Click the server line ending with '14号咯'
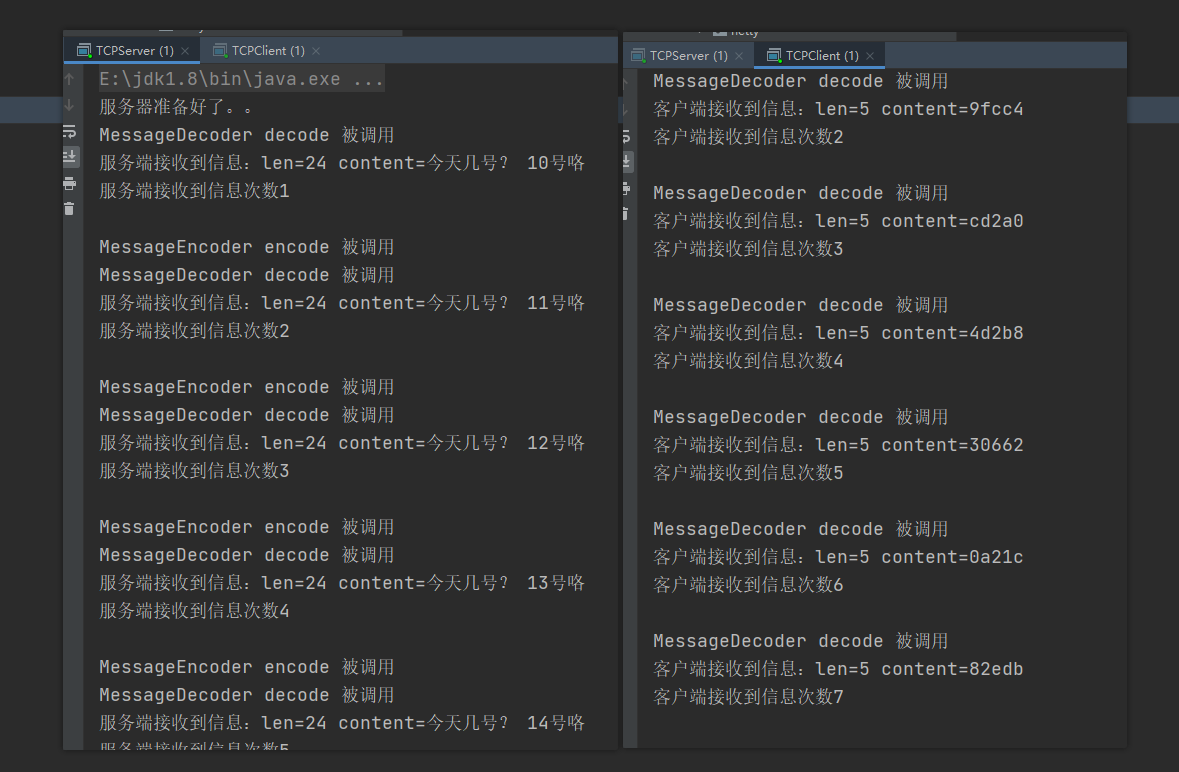Viewport: 1179px width, 772px height. (342, 722)
